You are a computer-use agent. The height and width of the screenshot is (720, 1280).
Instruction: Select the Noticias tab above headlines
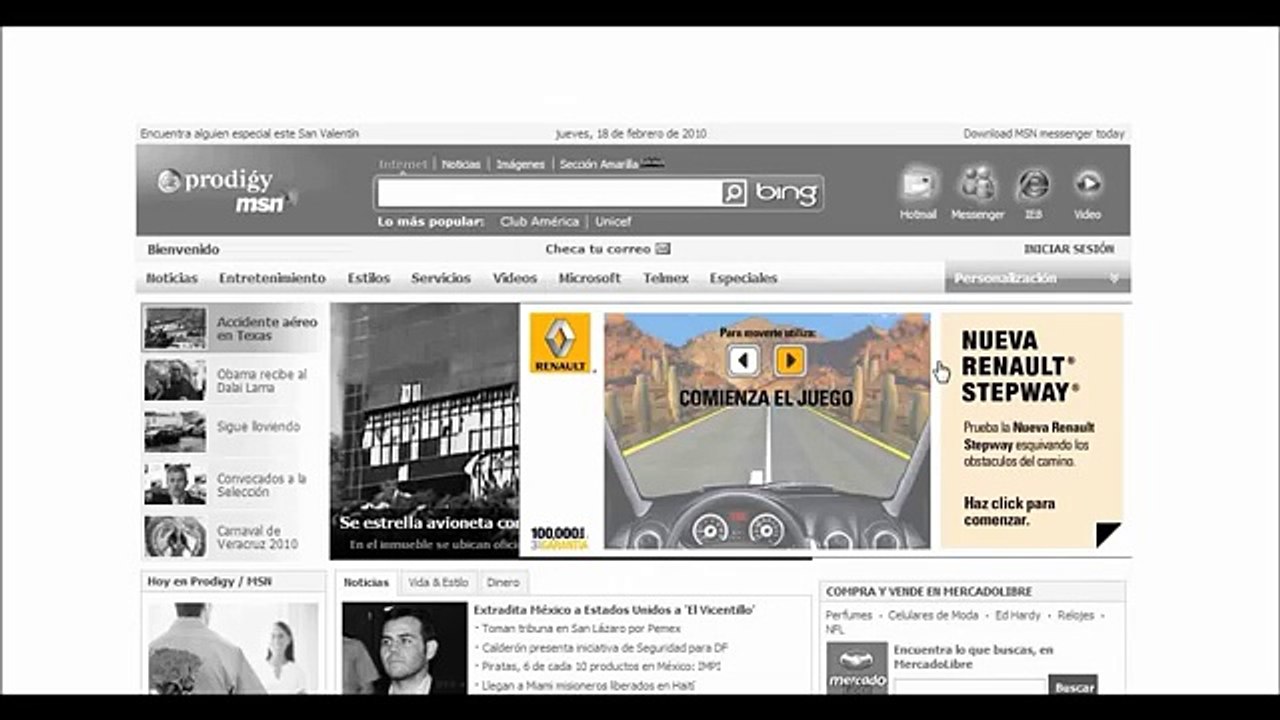366,582
